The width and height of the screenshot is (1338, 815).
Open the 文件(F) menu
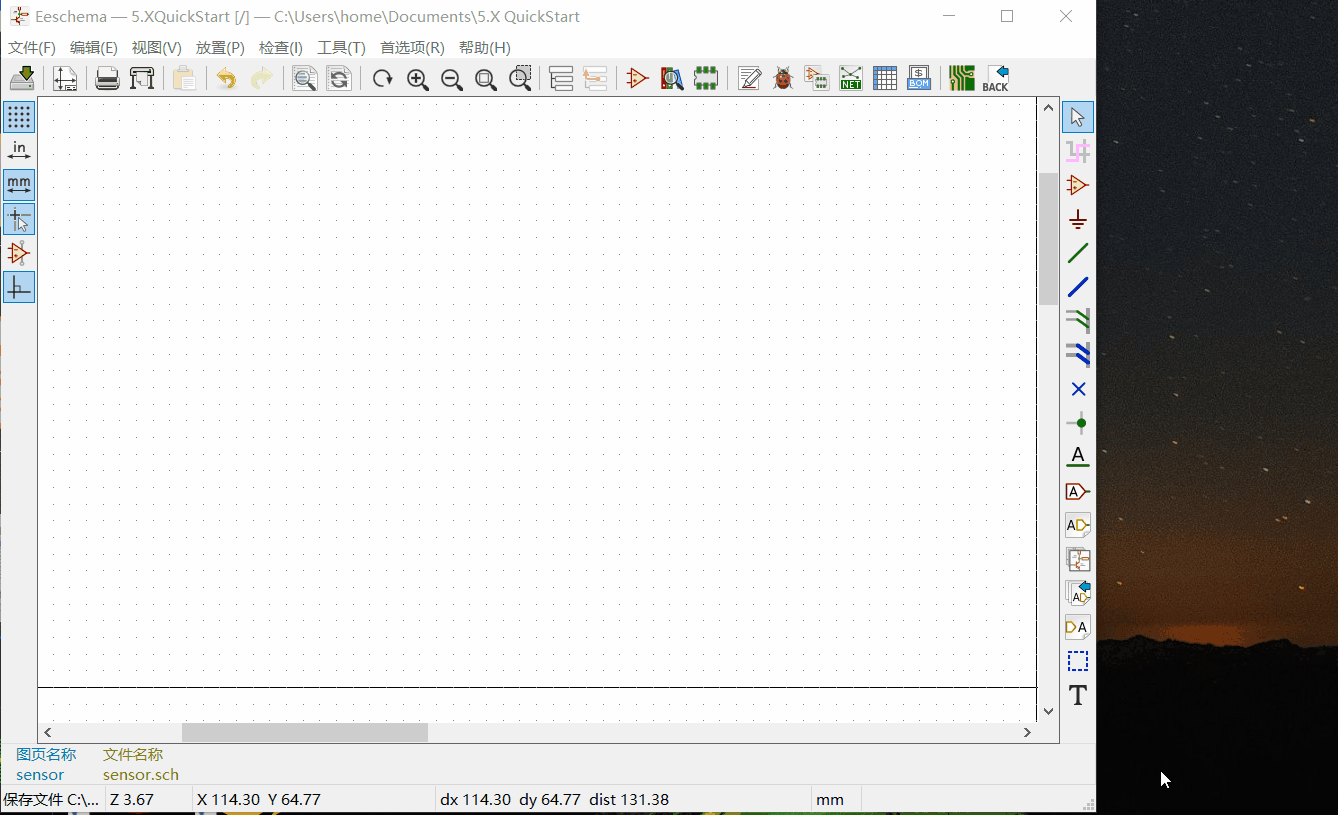(x=32, y=48)
